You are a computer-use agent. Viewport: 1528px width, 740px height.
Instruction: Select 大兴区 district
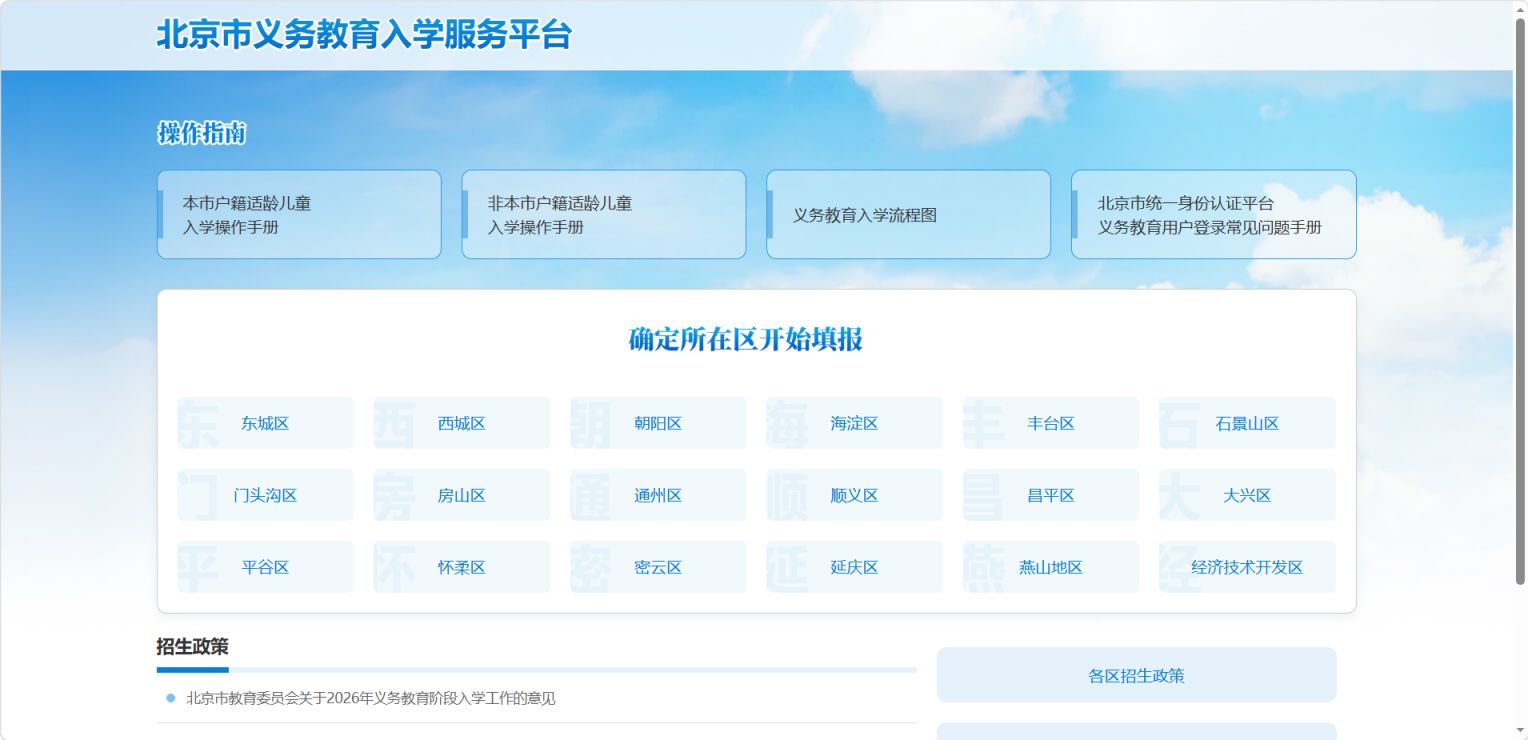pos(1247,495)
